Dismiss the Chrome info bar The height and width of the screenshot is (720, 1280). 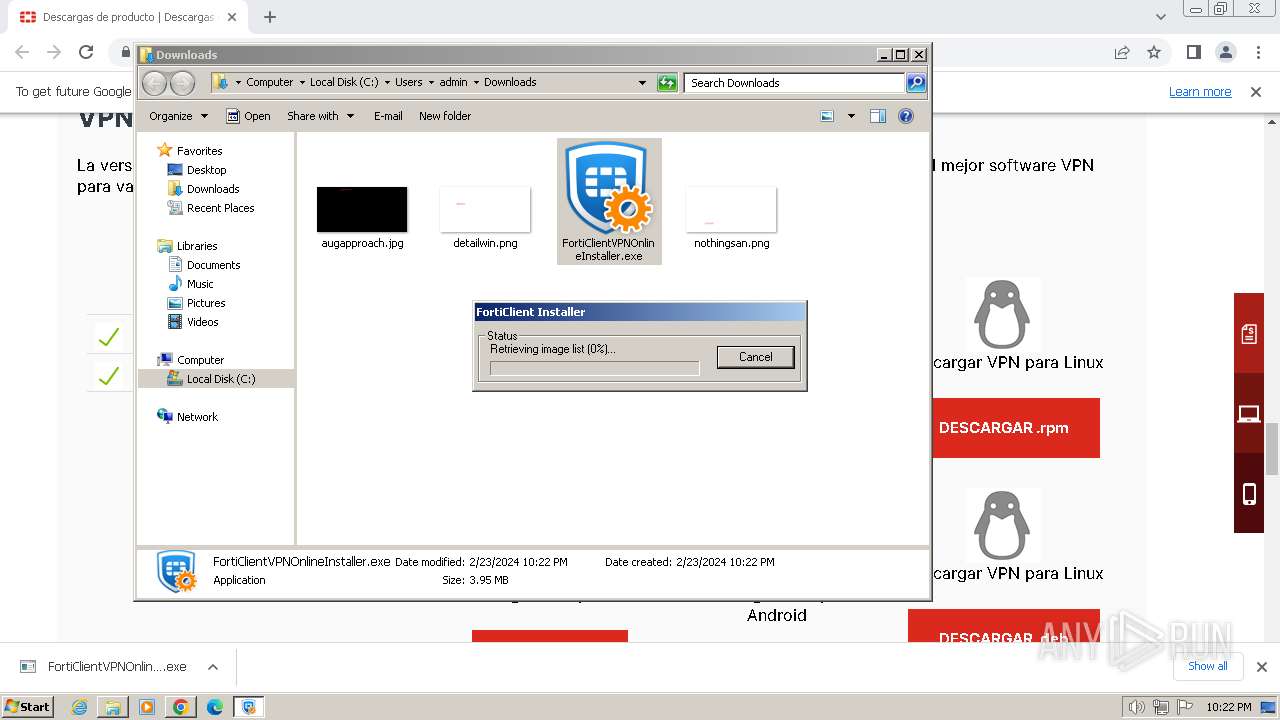pos(1256,91)
